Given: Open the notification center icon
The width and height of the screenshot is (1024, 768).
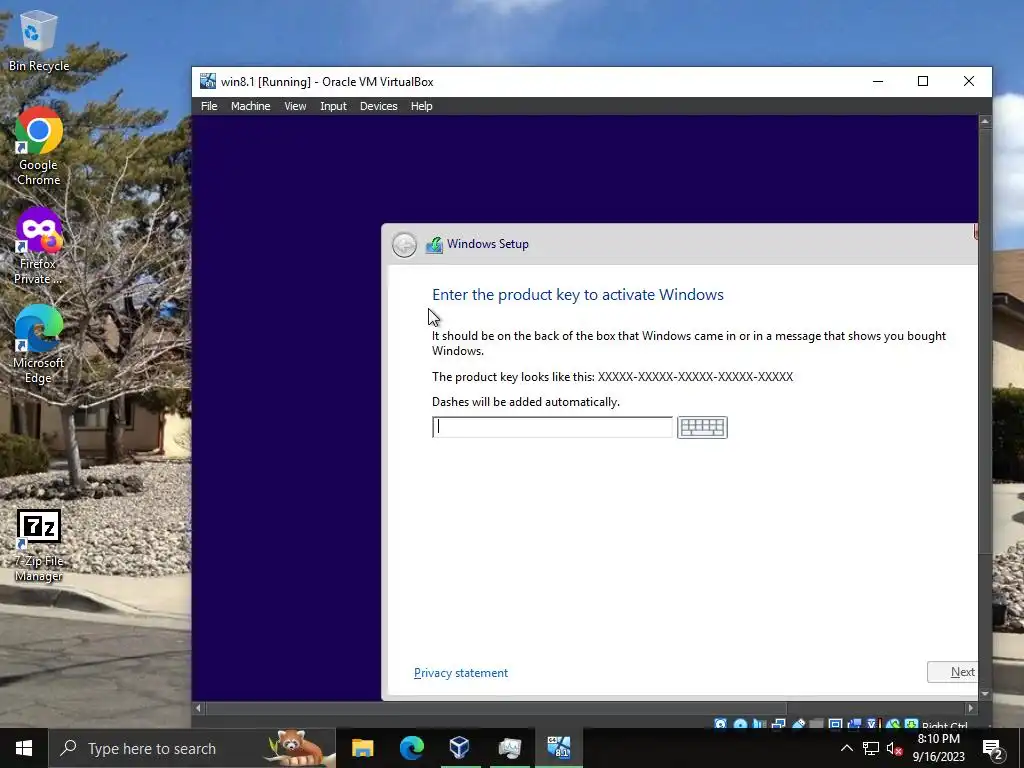Looking at the screenshot, I should (993, 749).
